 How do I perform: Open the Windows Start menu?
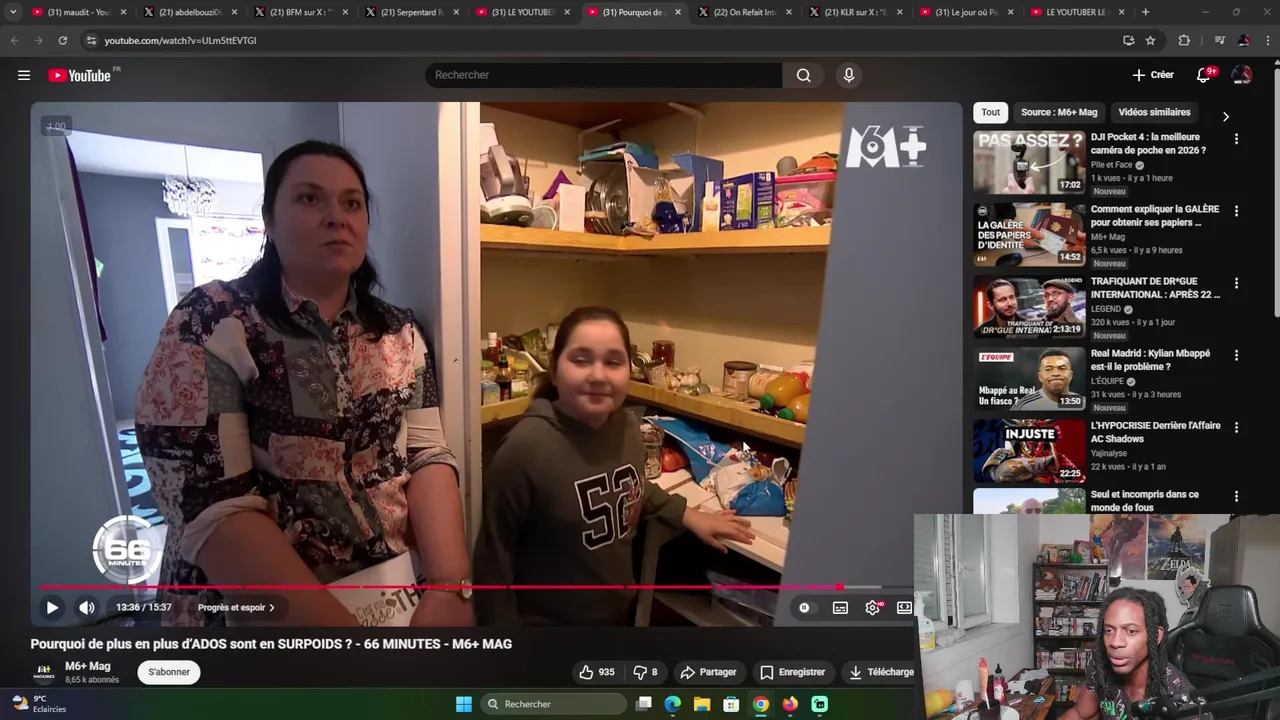(x=464, y=704)
